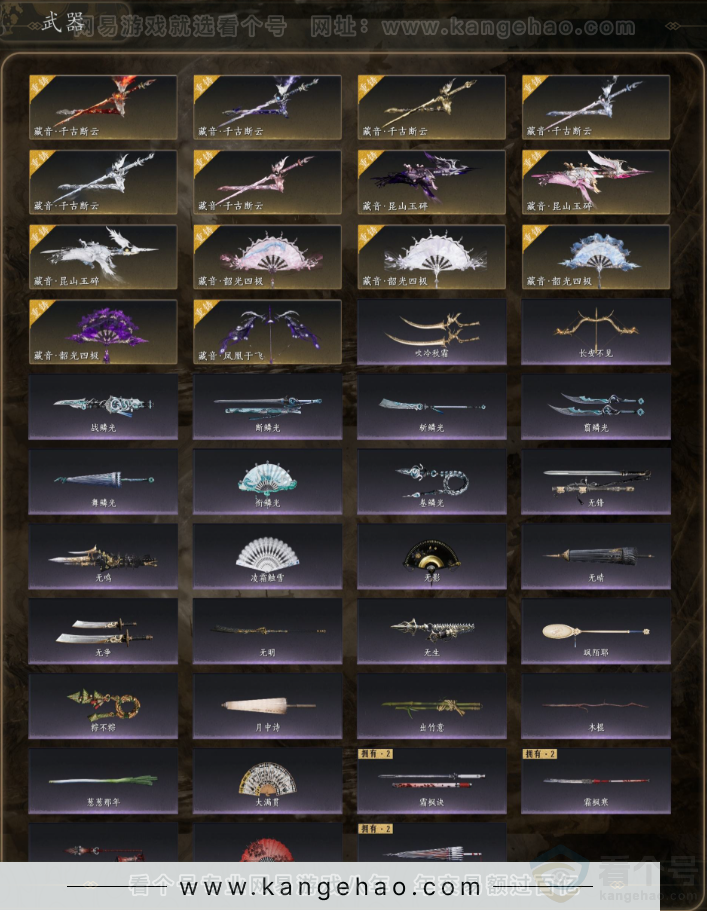The width and height of the screenshot is (707, 911).
Task: Select the 飒陌耶 spoon-shaped weapon
Action: point(596,632)
